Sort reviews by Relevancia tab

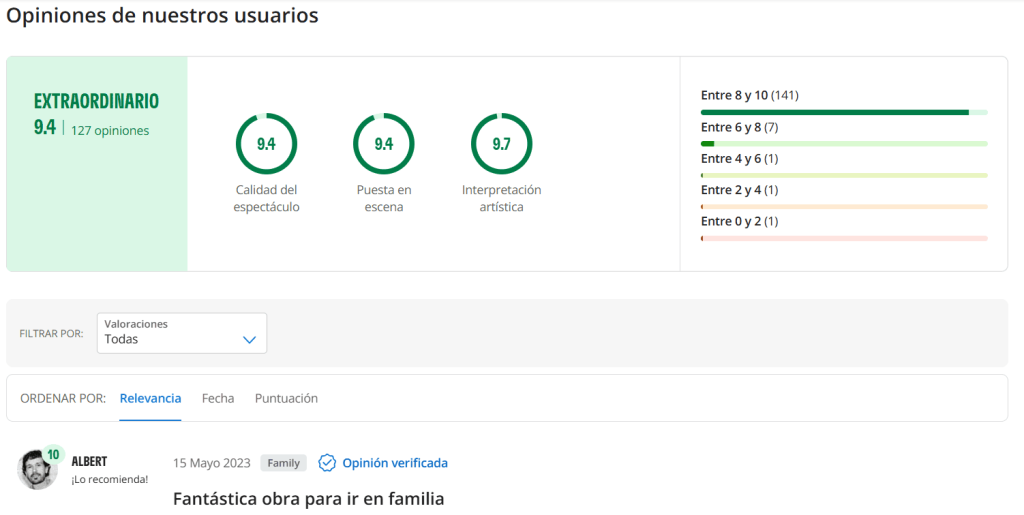[x=150, y=398]
